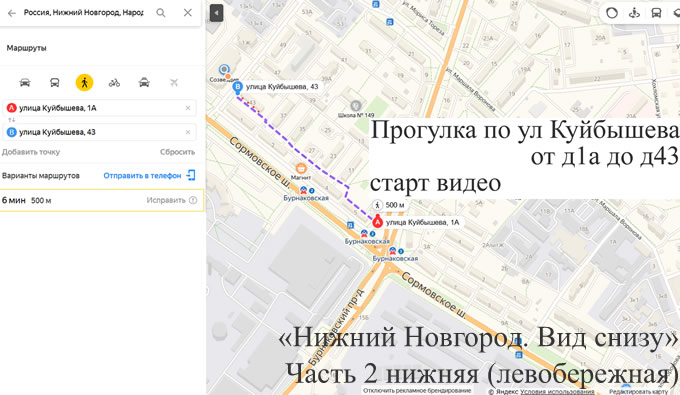Go back with the left arrow

tap(12, 13)
